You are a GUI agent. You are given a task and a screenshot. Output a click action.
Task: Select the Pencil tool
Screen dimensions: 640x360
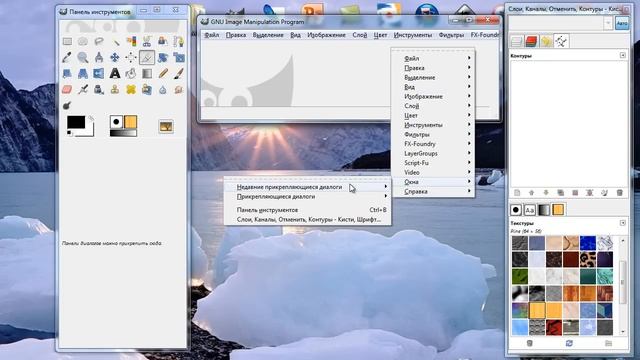coord(163,73)
